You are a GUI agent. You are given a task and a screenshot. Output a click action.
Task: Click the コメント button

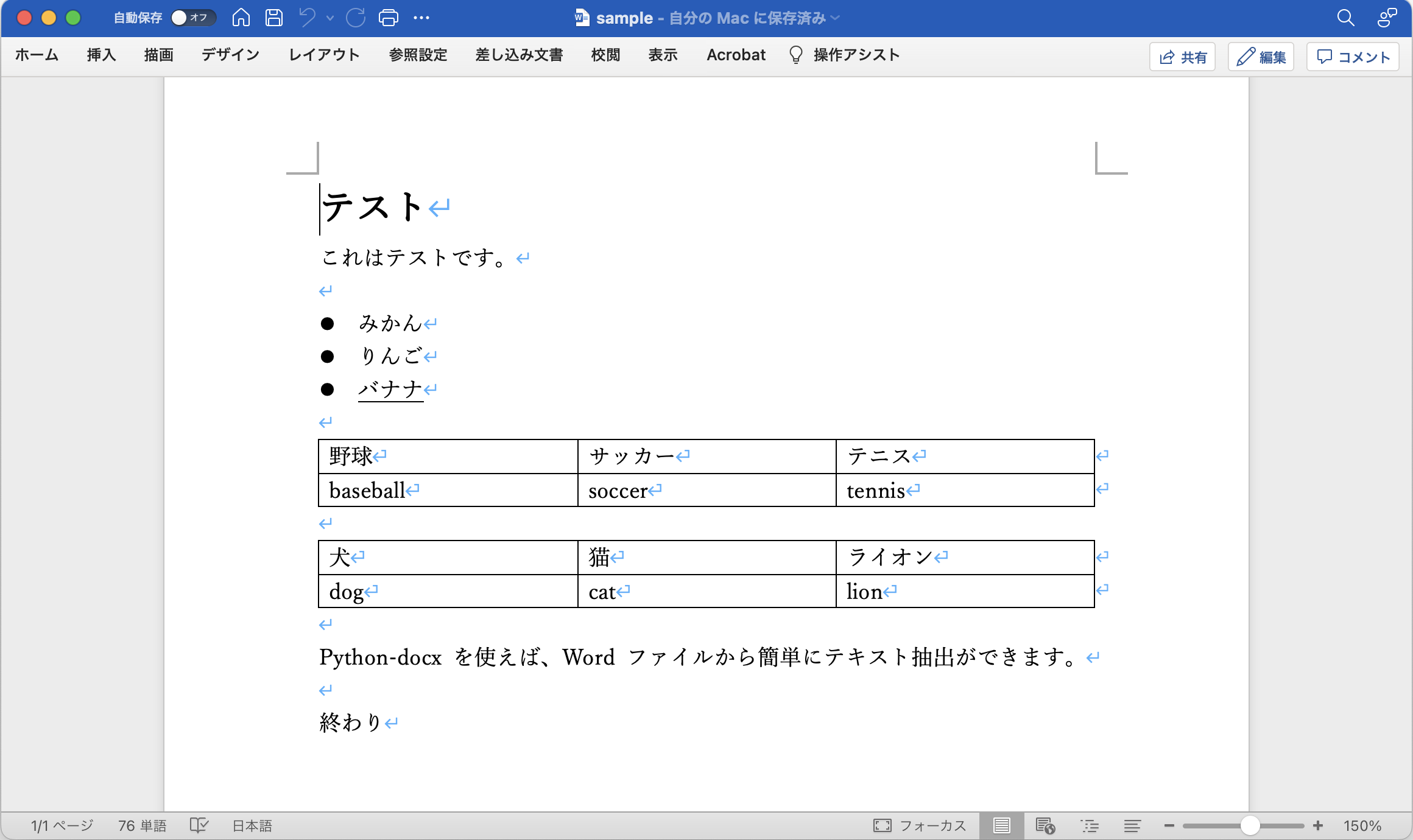1352,56
